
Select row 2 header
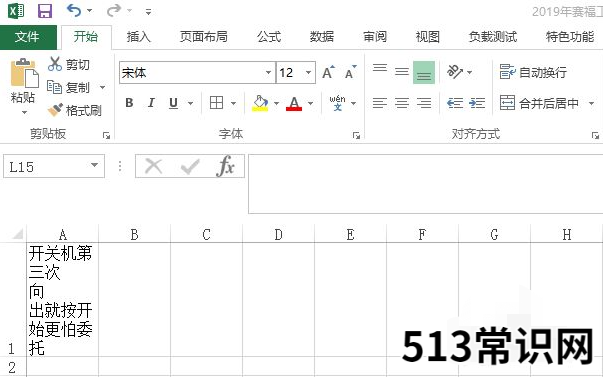coord(12,367)
